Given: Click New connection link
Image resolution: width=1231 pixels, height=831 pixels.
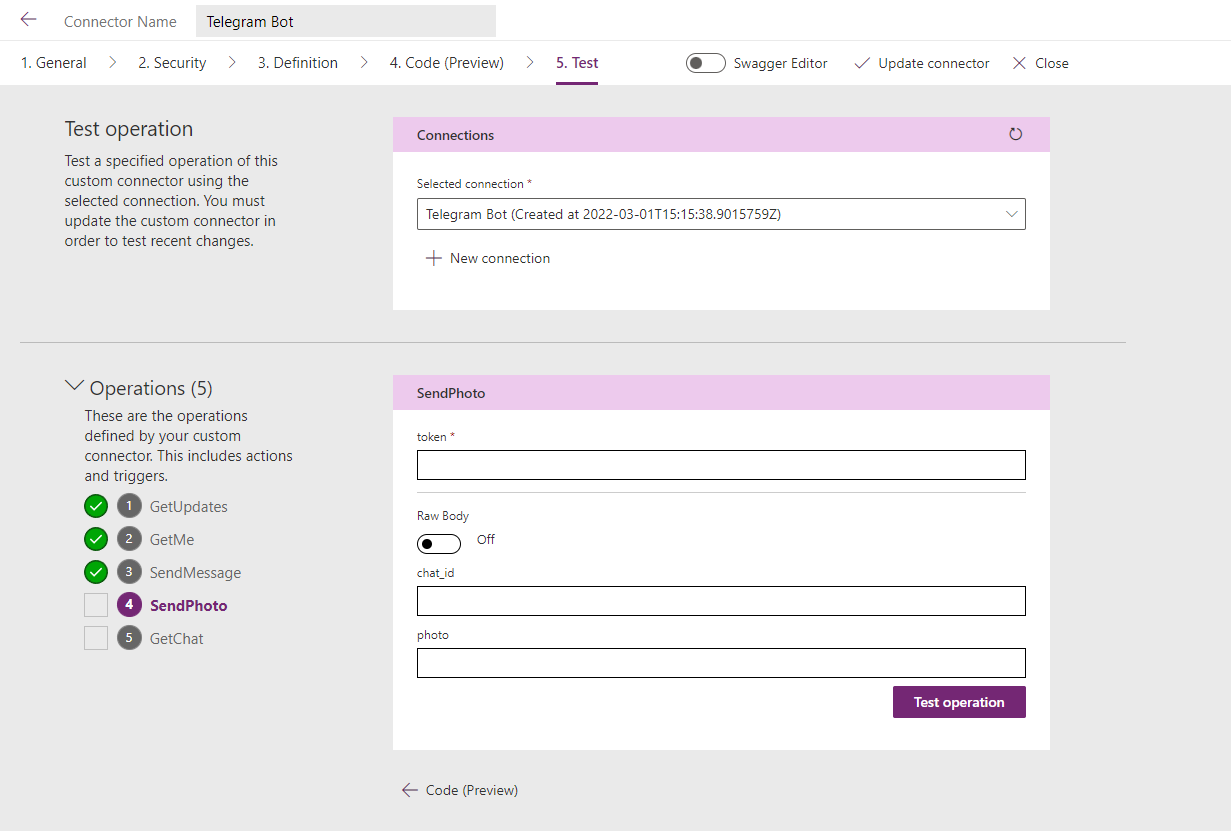Looking at the screenshot, I should [500, 258].
